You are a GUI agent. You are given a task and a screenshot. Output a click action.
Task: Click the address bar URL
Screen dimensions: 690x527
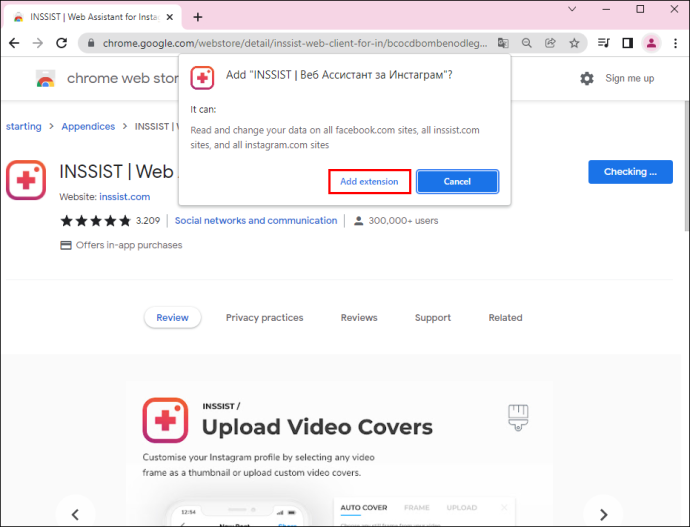[x=295, y=43]
